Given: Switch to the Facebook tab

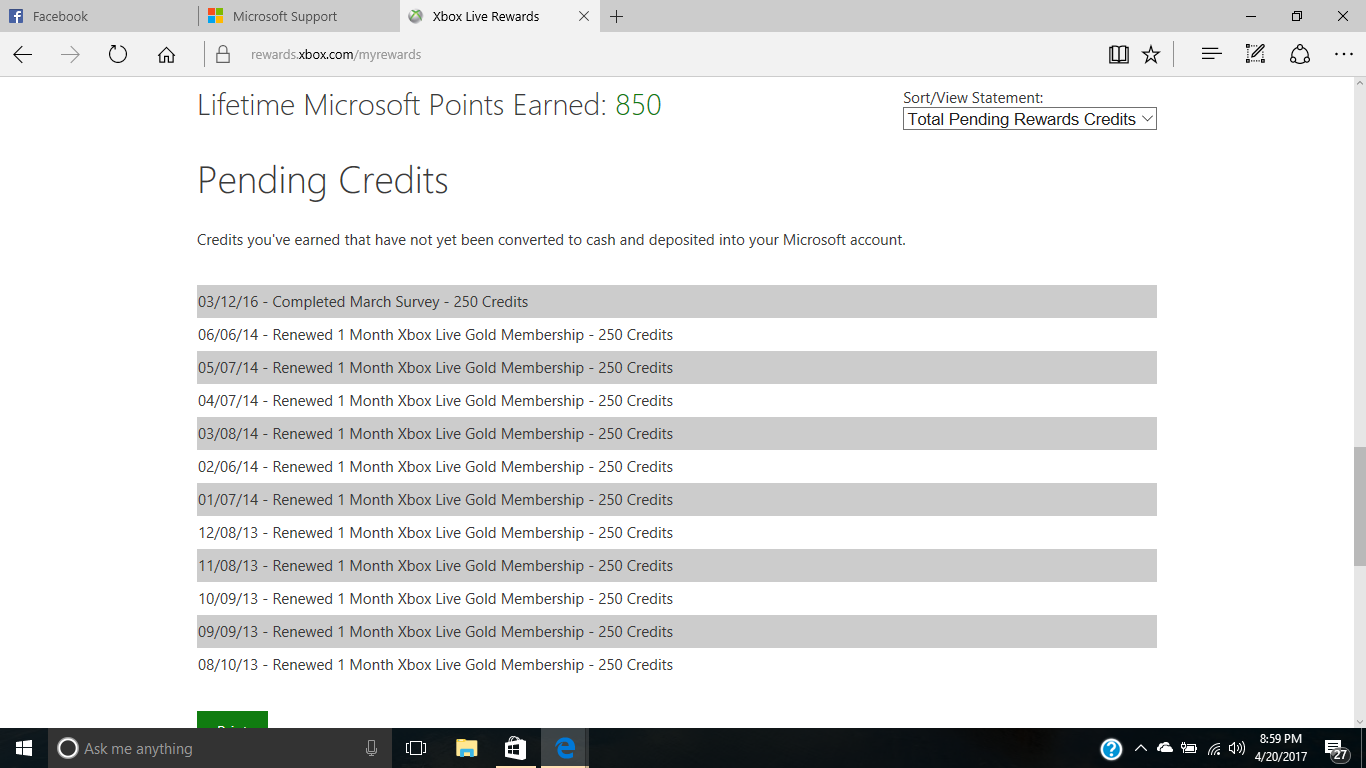Looking at the screenshot, I should coord(99,17).
